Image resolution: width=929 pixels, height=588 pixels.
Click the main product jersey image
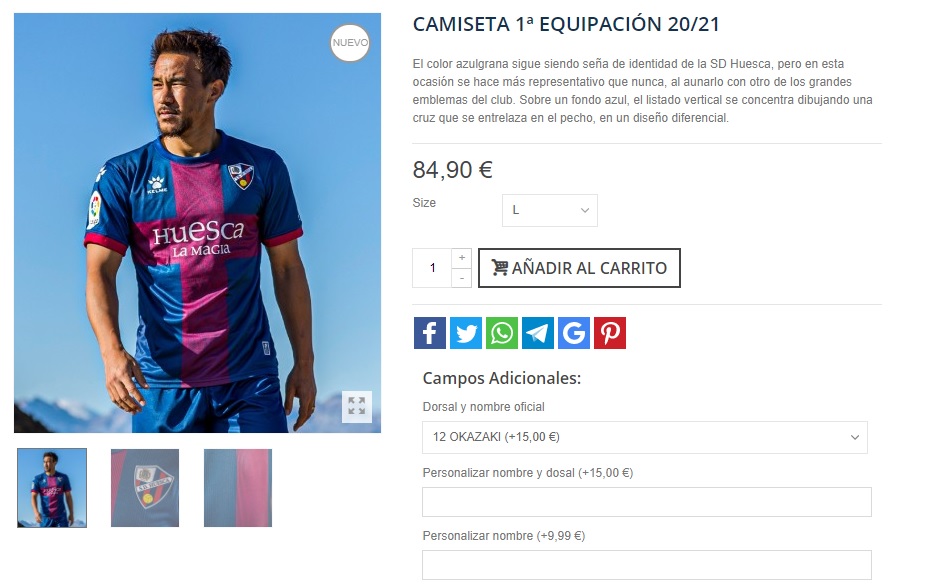[197, 223]
